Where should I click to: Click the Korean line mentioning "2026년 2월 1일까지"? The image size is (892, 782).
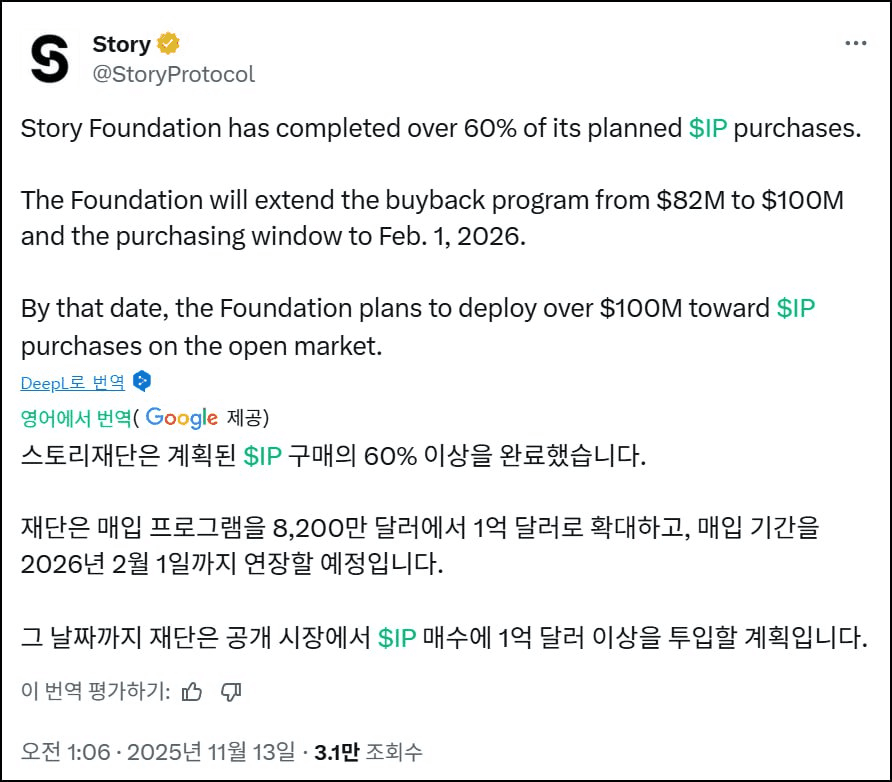point(230,562)
